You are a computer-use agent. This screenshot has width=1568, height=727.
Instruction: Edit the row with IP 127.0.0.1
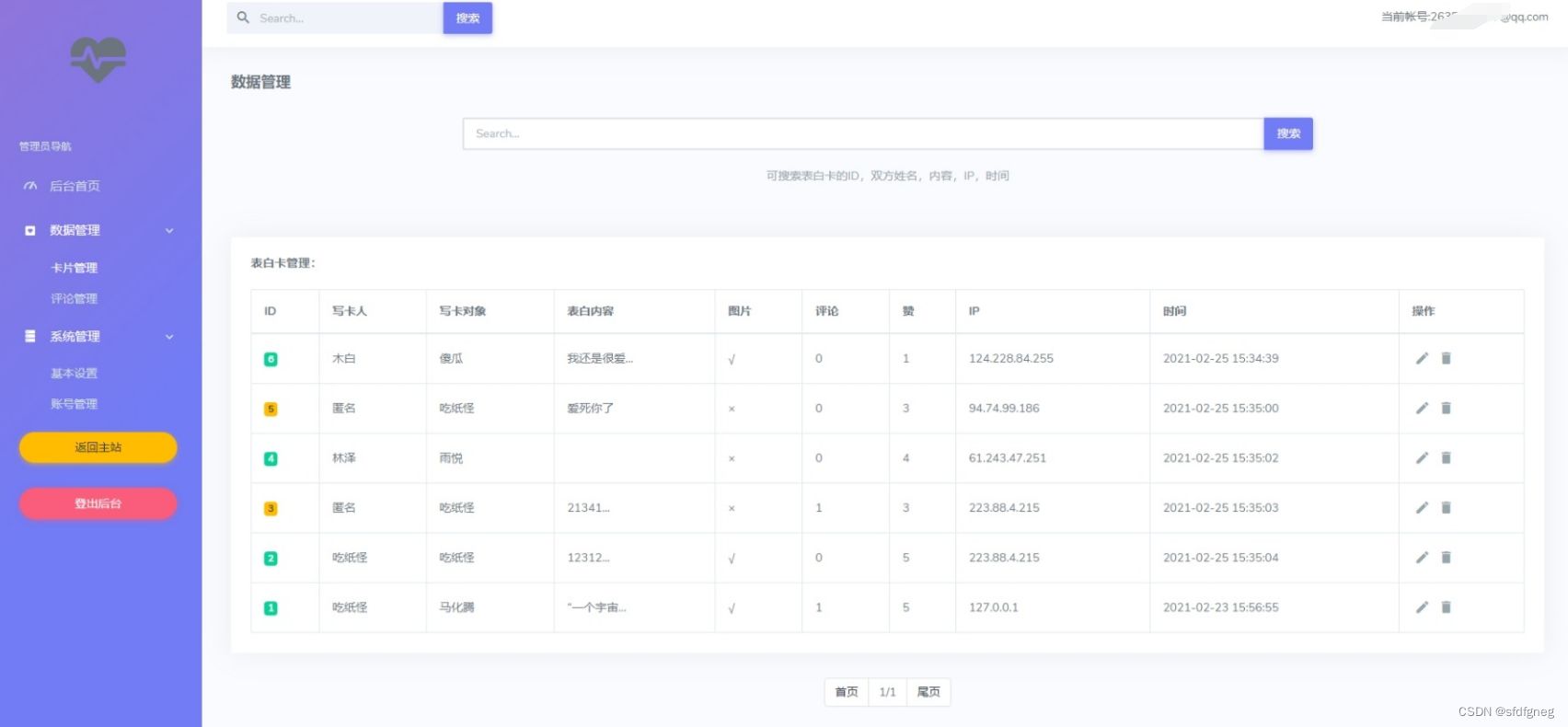coord(1422,606)
